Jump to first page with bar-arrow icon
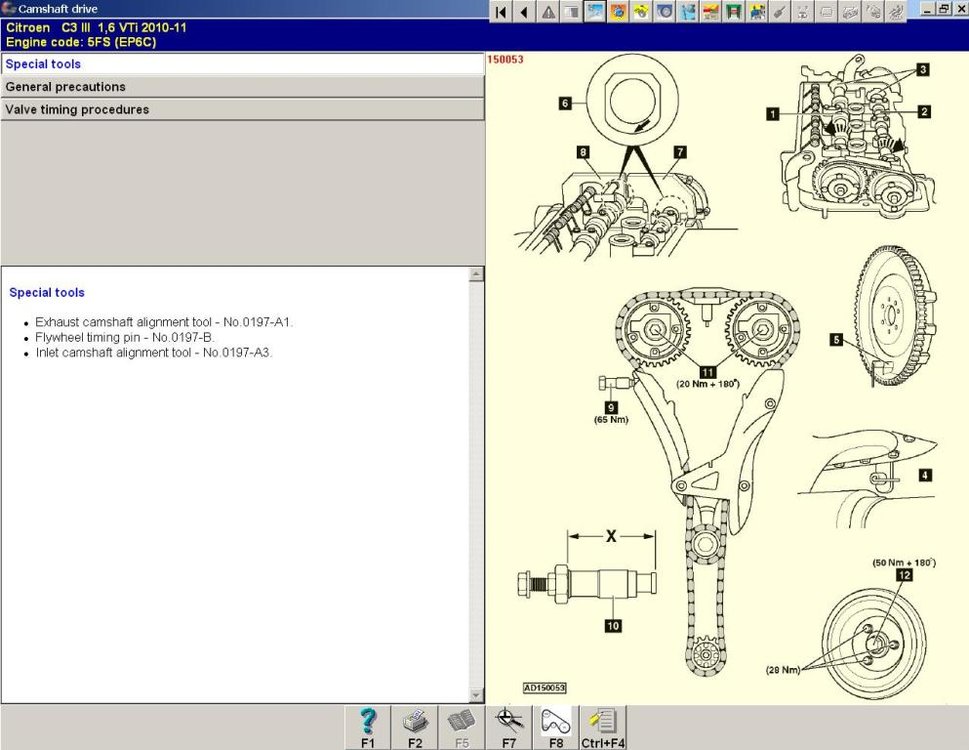 pyautogui.click(x=501, y=11)
